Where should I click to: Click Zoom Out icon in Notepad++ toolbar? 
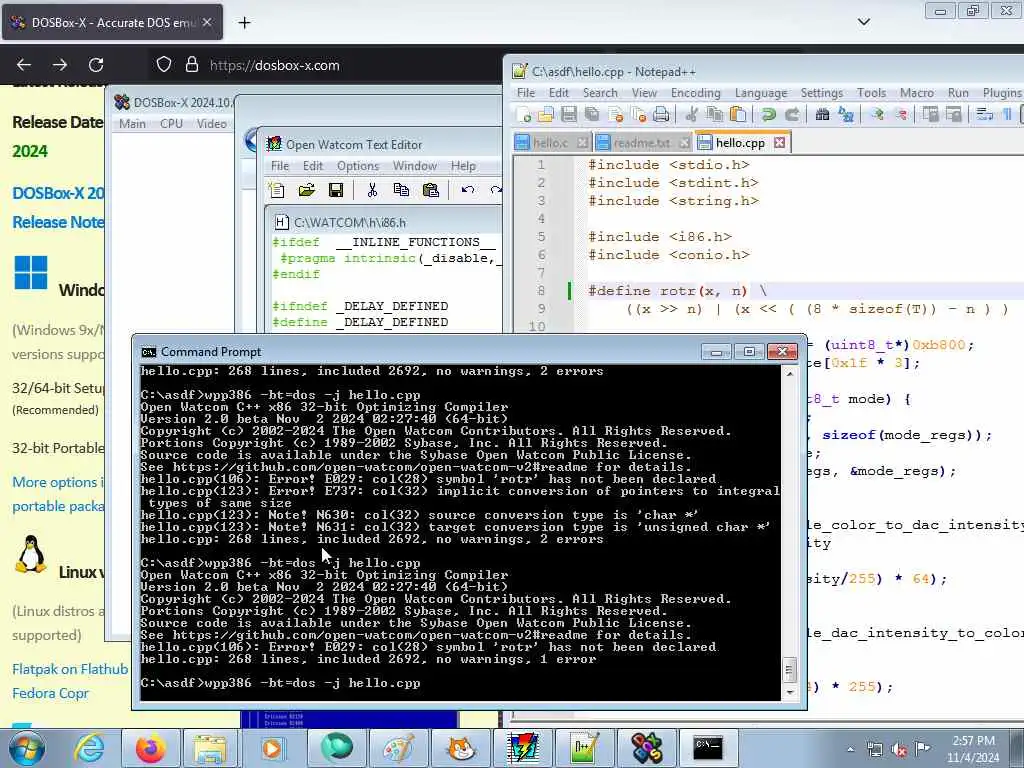(x=901, y=115)
